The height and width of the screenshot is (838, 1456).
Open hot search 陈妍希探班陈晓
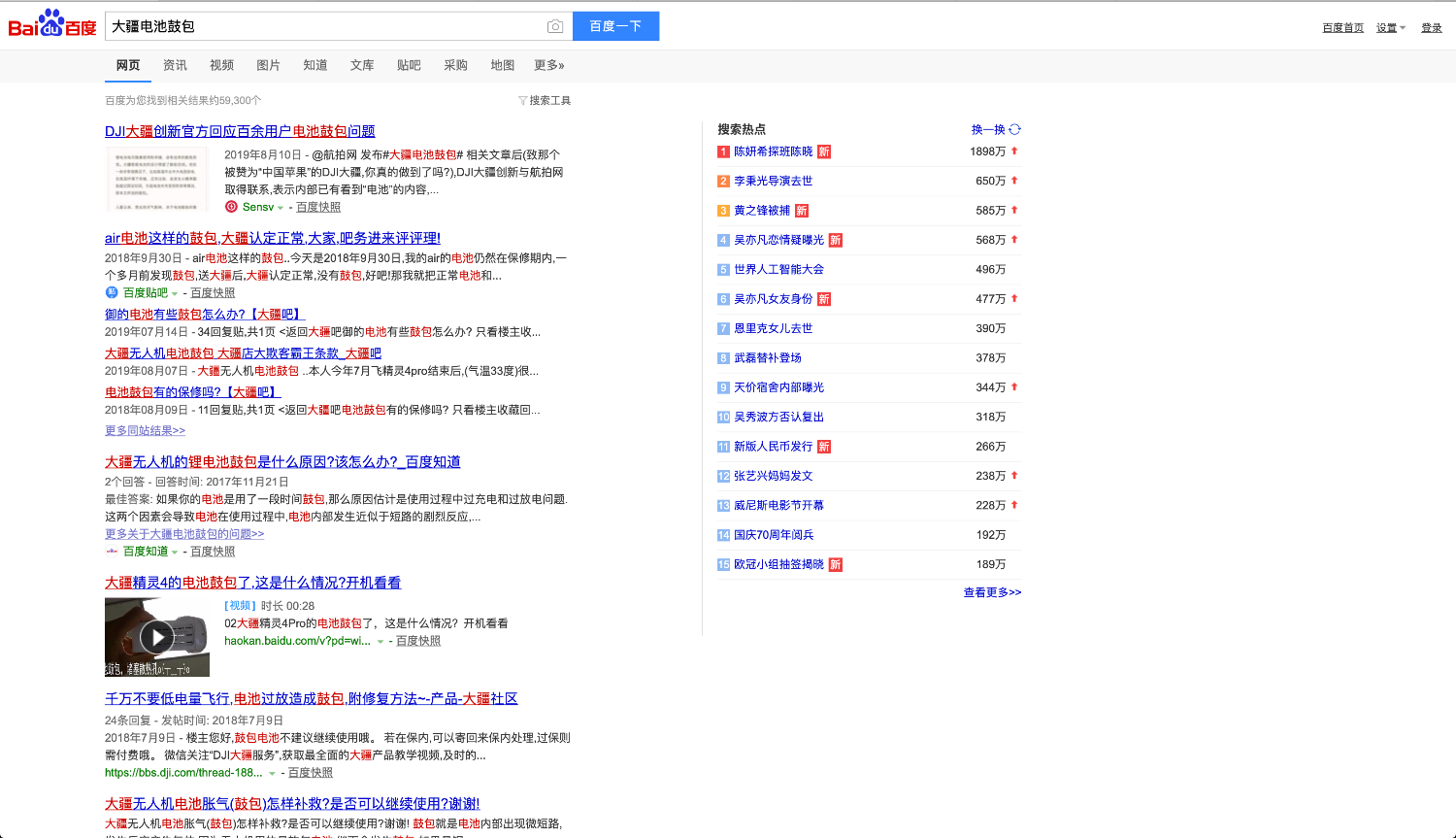pyautogui.click(x=774, y=151)
